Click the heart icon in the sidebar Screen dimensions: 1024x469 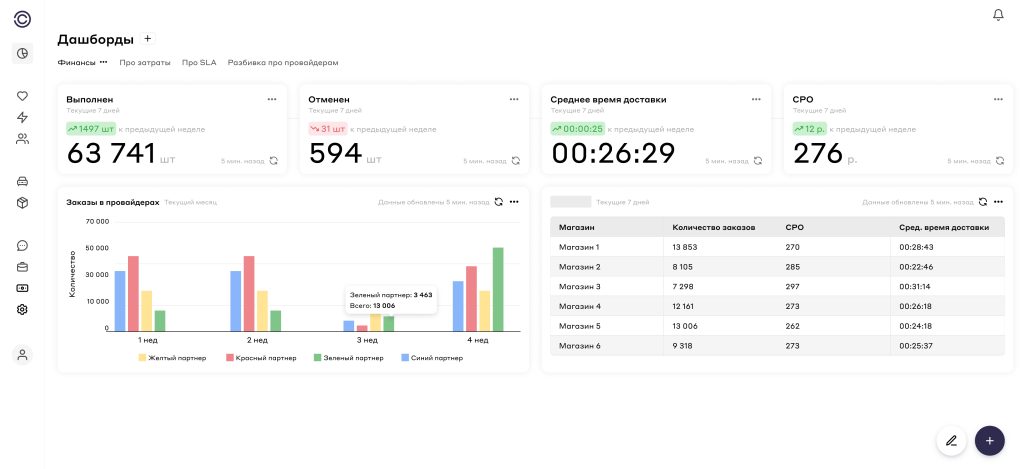[x=22, y=96]
